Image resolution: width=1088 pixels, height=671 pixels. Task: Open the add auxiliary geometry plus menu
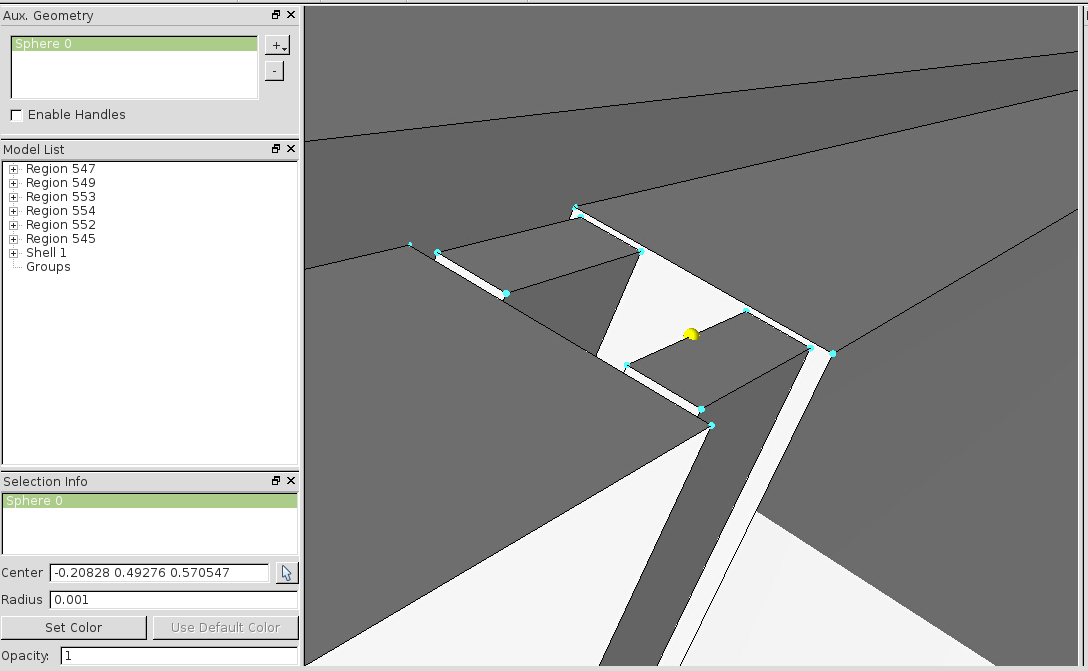pos(278,45)
